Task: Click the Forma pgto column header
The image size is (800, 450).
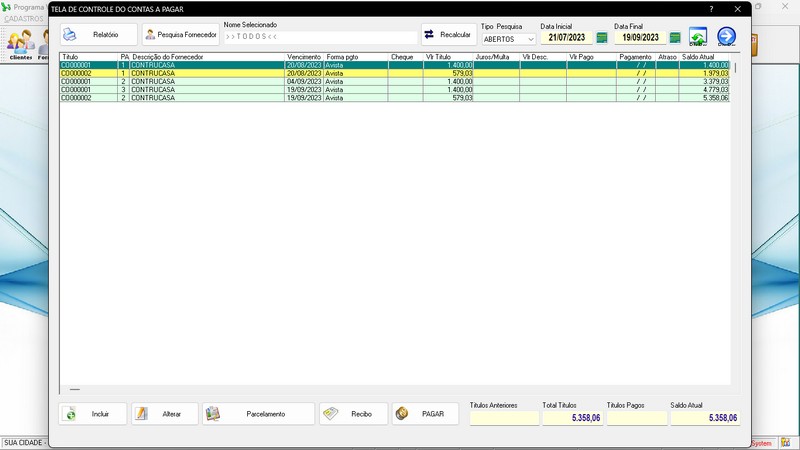Action: pos(356,57)
